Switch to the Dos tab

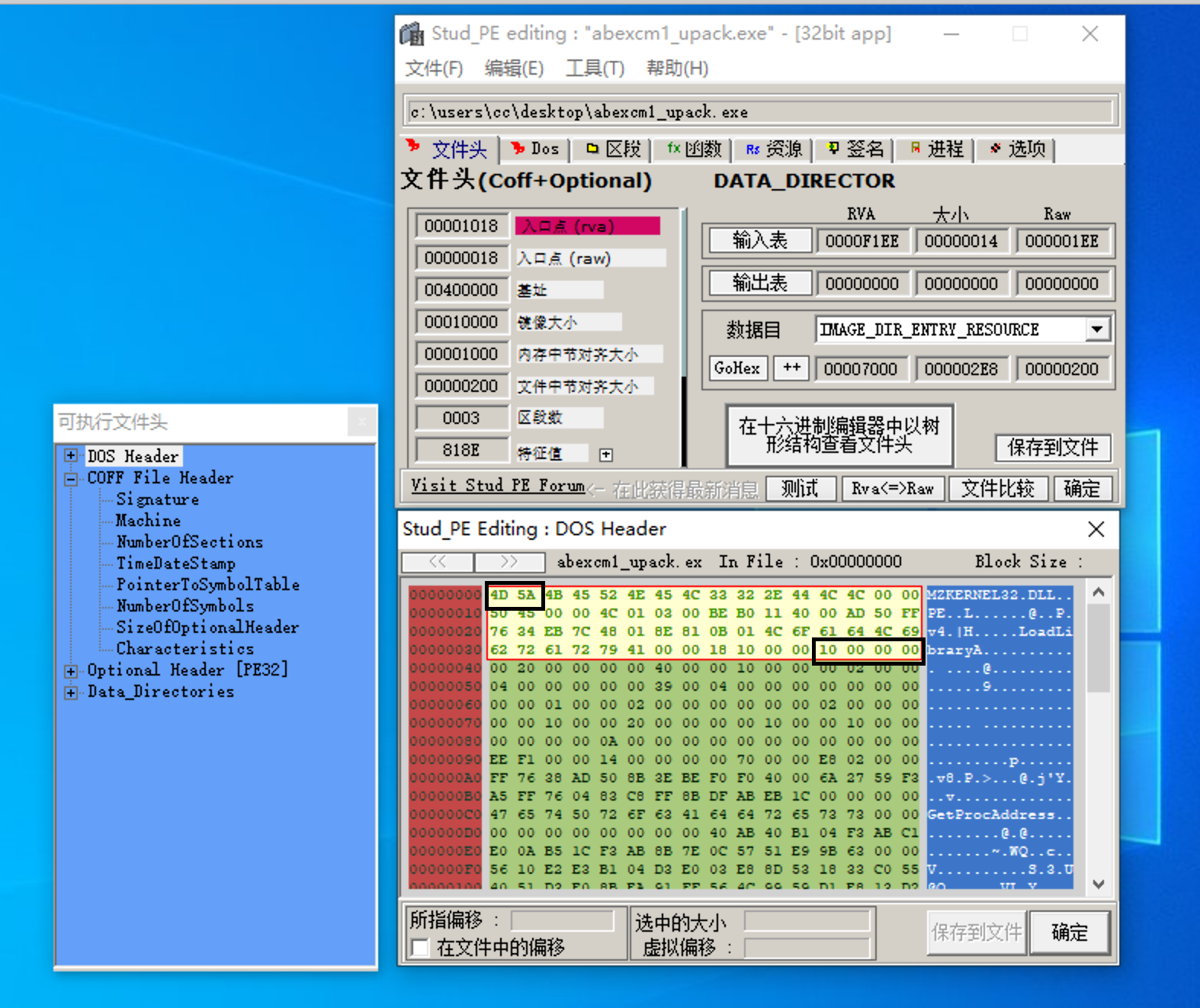(536, 149)
